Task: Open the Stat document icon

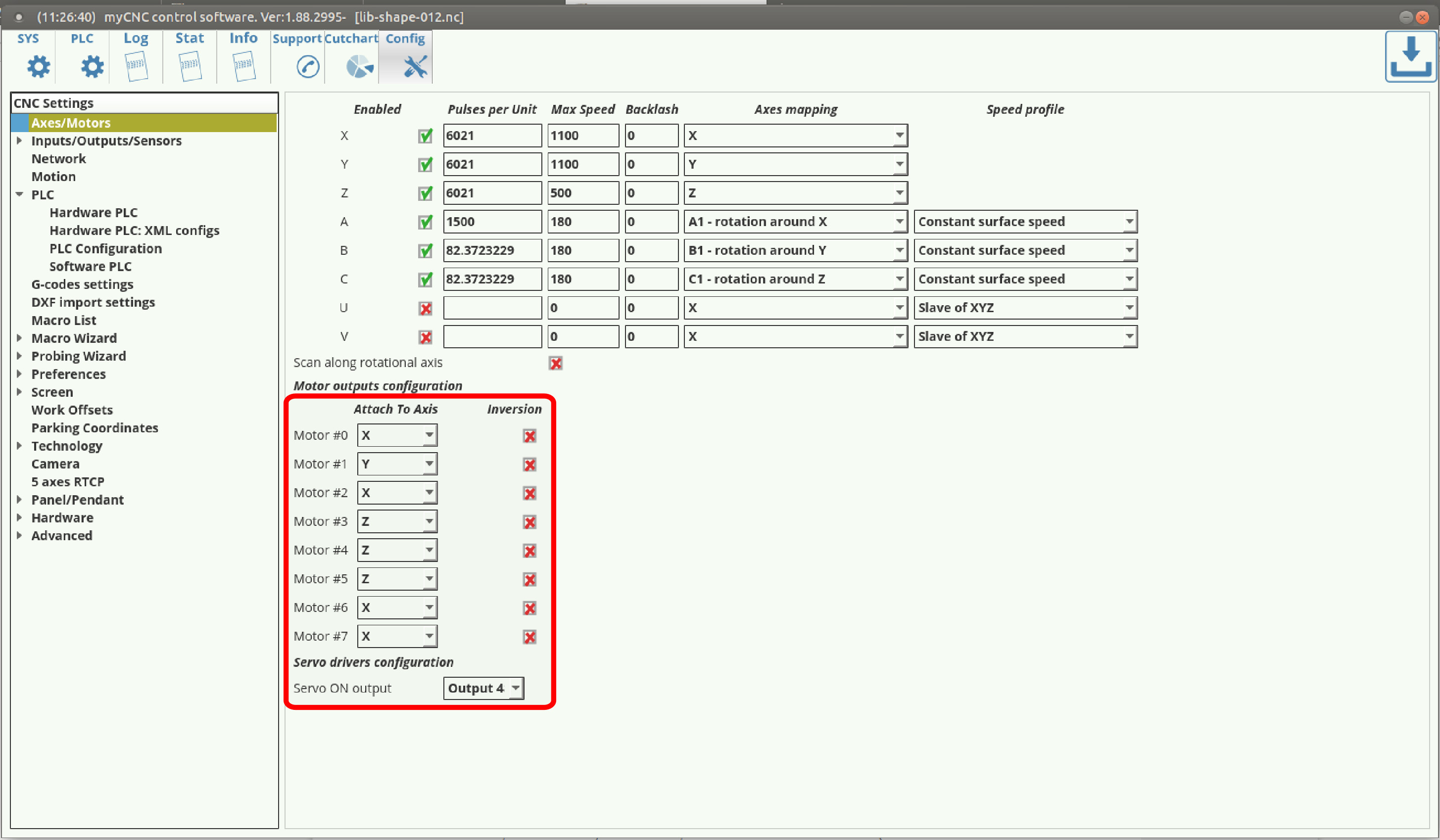Action: pos(190,67)
